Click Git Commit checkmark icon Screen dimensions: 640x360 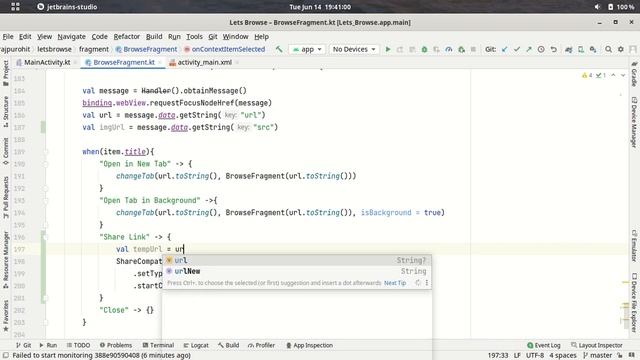[x=517, y=49]
